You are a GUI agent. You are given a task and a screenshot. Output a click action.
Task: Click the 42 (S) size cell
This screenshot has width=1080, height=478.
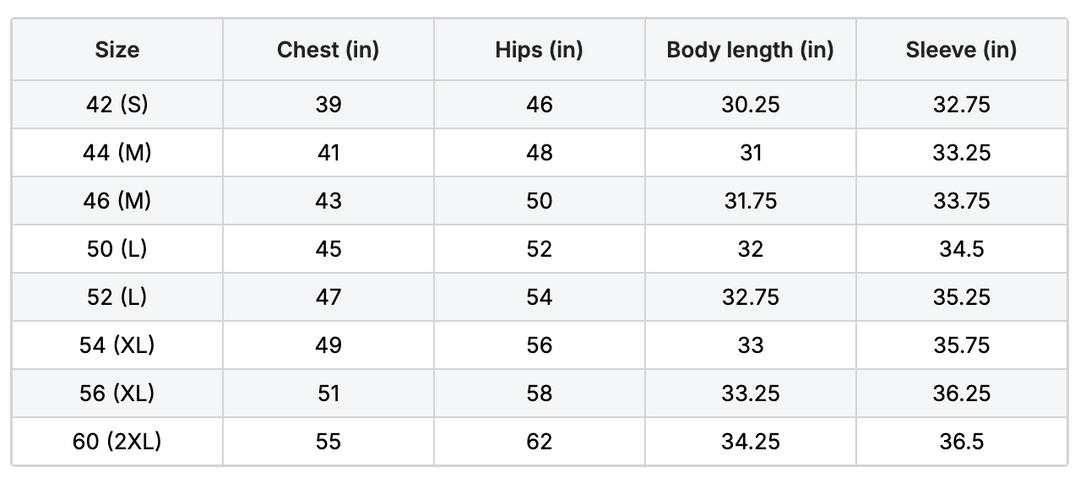tap(117, 104)
